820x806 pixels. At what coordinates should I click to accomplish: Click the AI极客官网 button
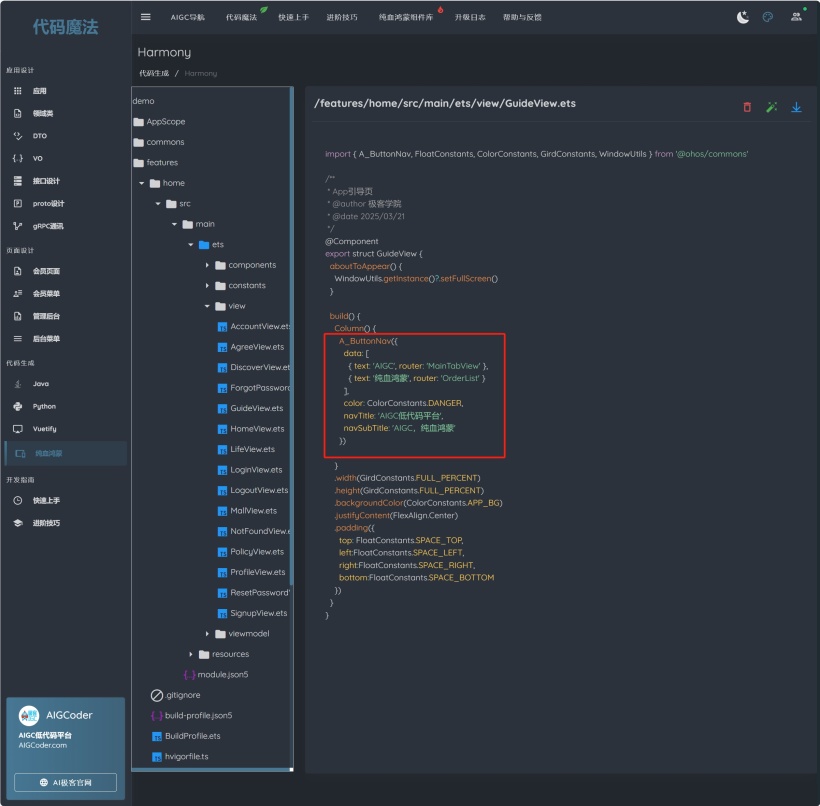(x=65, y=782)
